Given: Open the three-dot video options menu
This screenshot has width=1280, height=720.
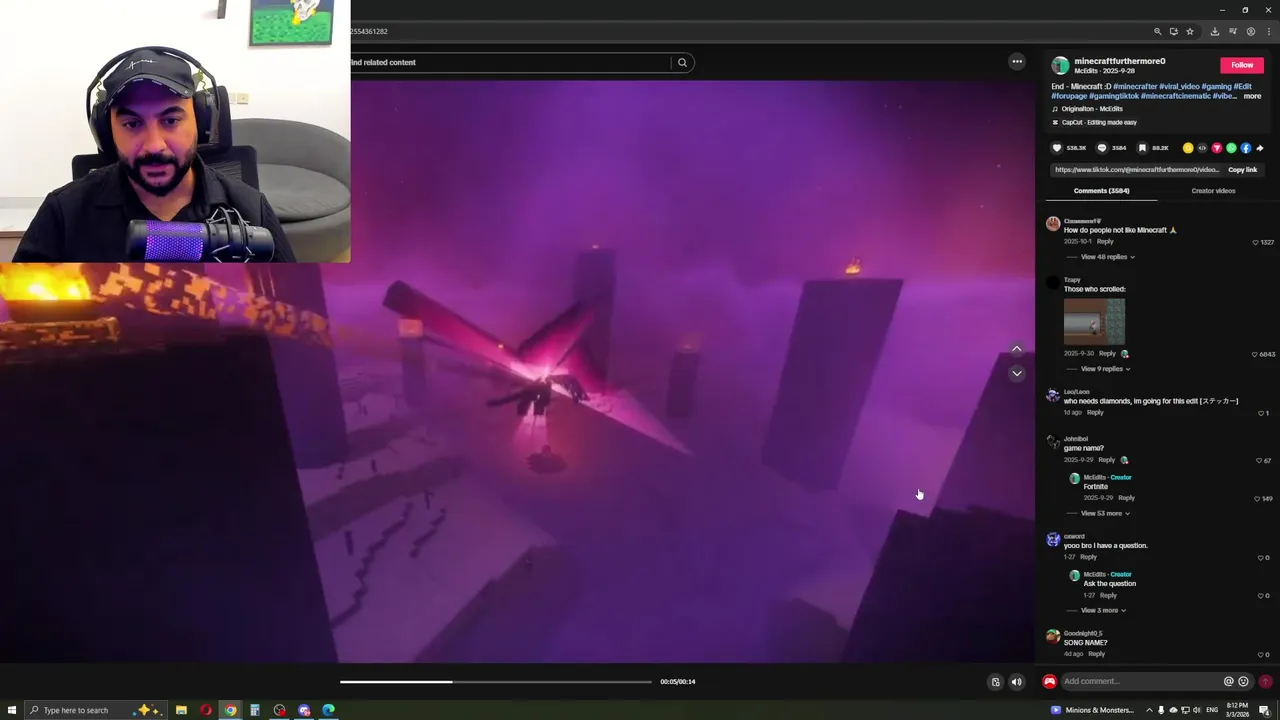Looking at the screenshot, I should click(x=1017, y=62).
